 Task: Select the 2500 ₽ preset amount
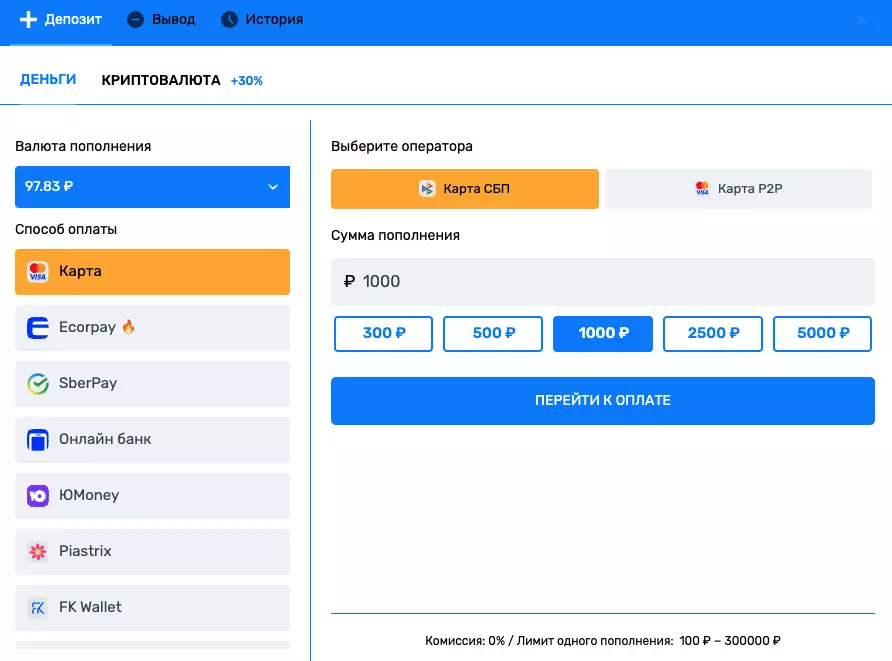712,334
